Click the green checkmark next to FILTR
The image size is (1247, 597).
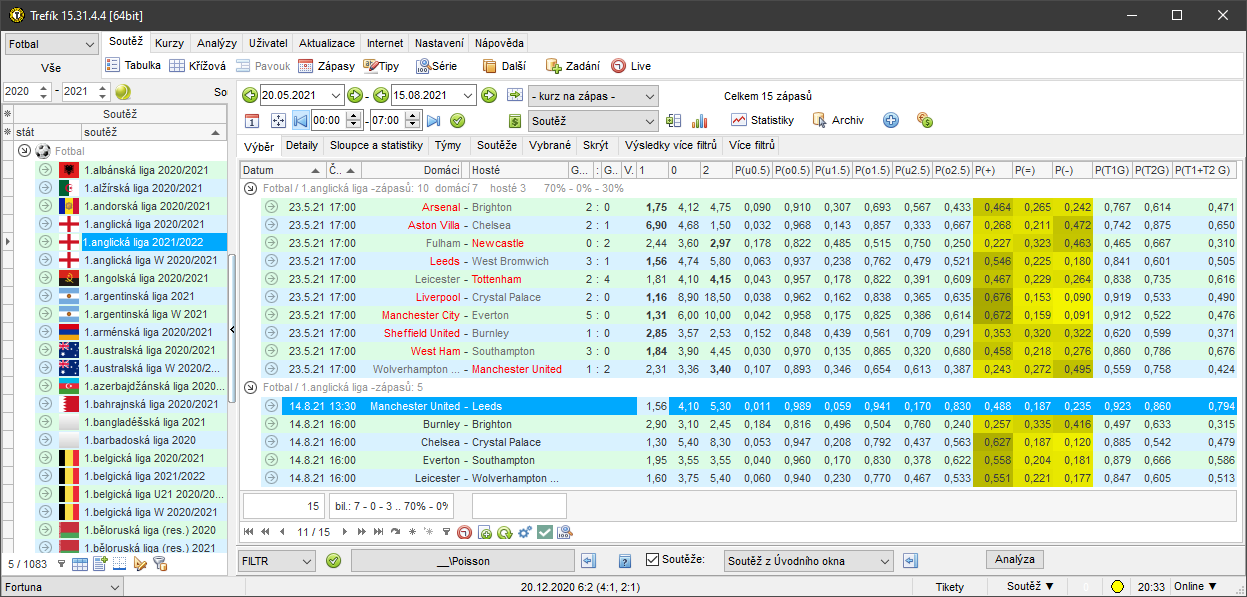pos(334,561)
